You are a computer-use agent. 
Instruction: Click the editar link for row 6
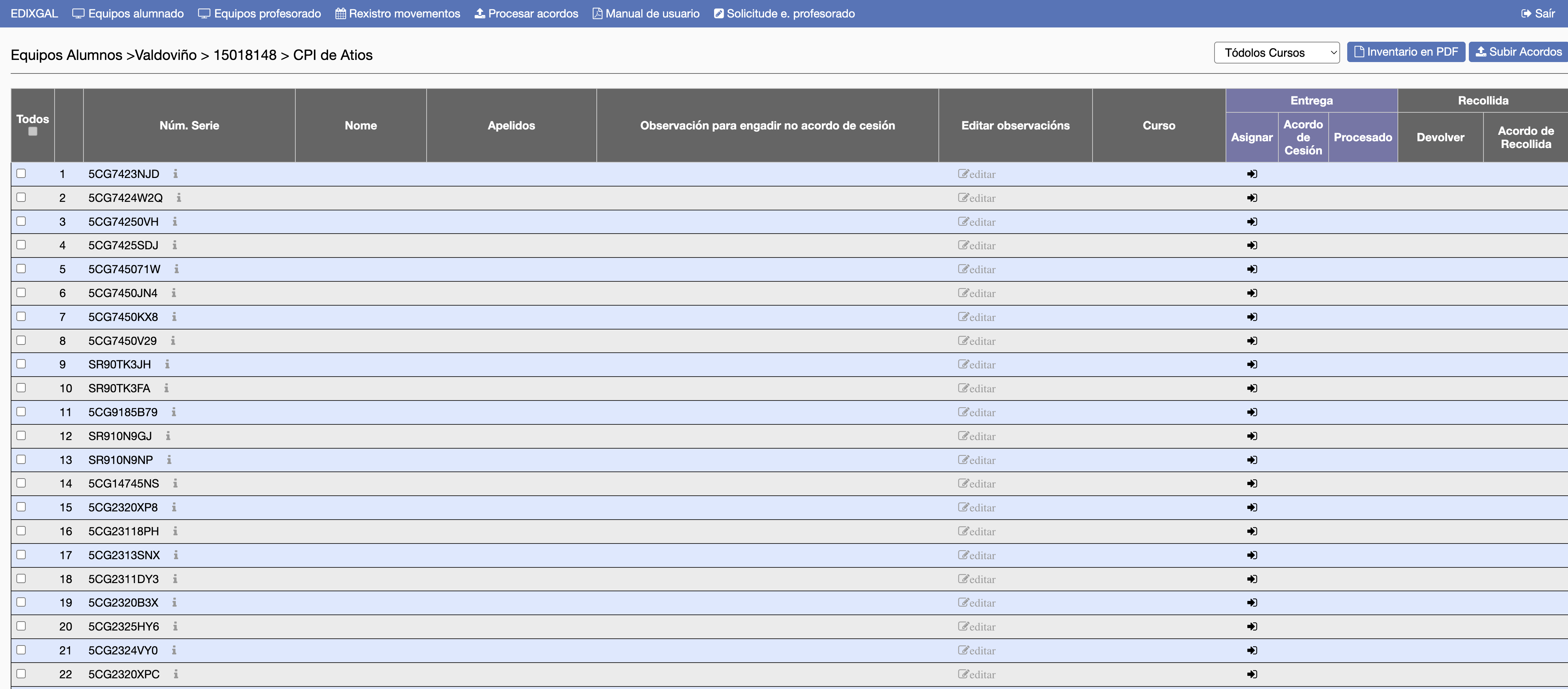click(x=976, y=294)
